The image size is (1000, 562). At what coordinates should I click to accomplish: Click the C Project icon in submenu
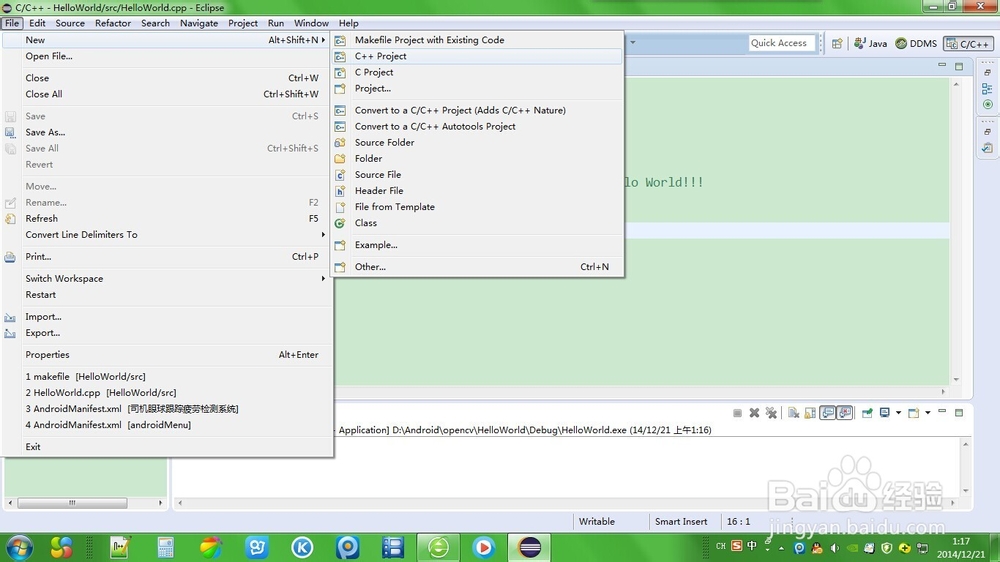341,73
